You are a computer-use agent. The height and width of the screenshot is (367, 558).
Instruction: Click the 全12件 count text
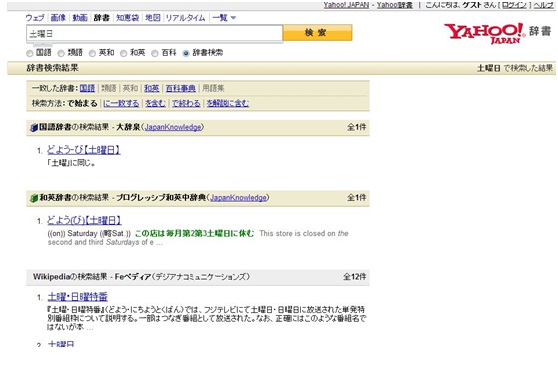point(354,277)
